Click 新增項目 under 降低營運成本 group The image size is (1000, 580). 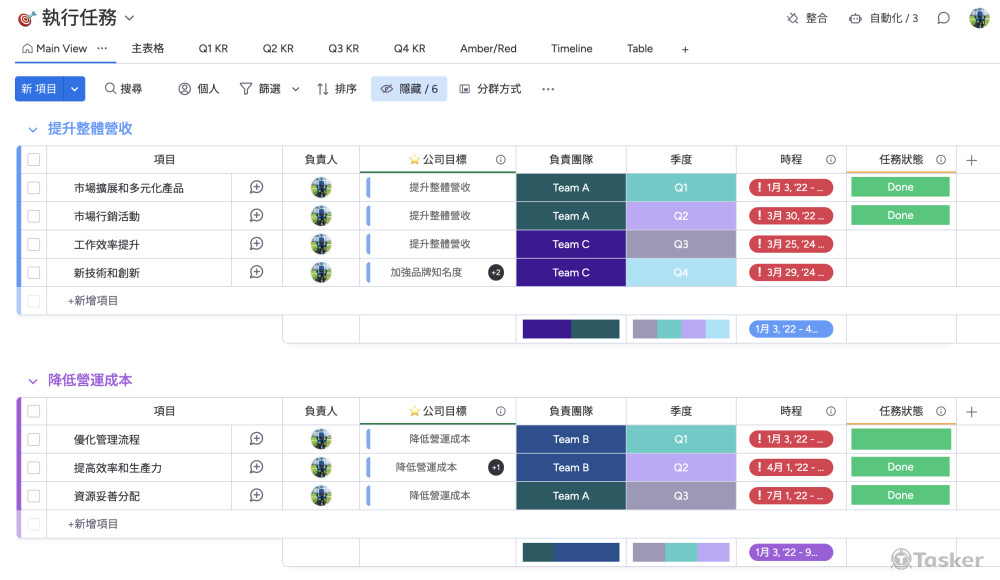[93, 524]
